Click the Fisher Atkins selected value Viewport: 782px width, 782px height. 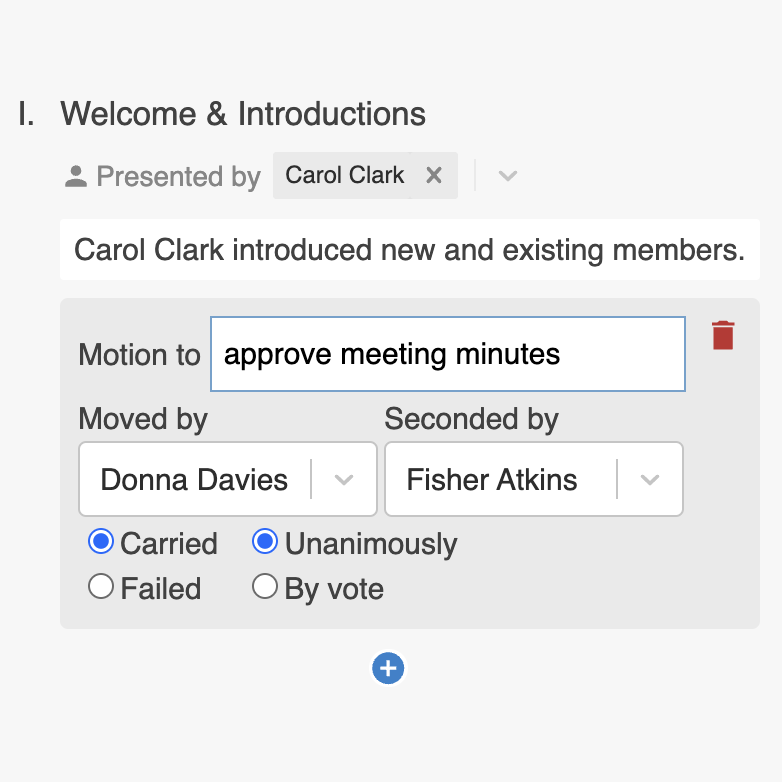pyautogui.click(x=492, y=480)
